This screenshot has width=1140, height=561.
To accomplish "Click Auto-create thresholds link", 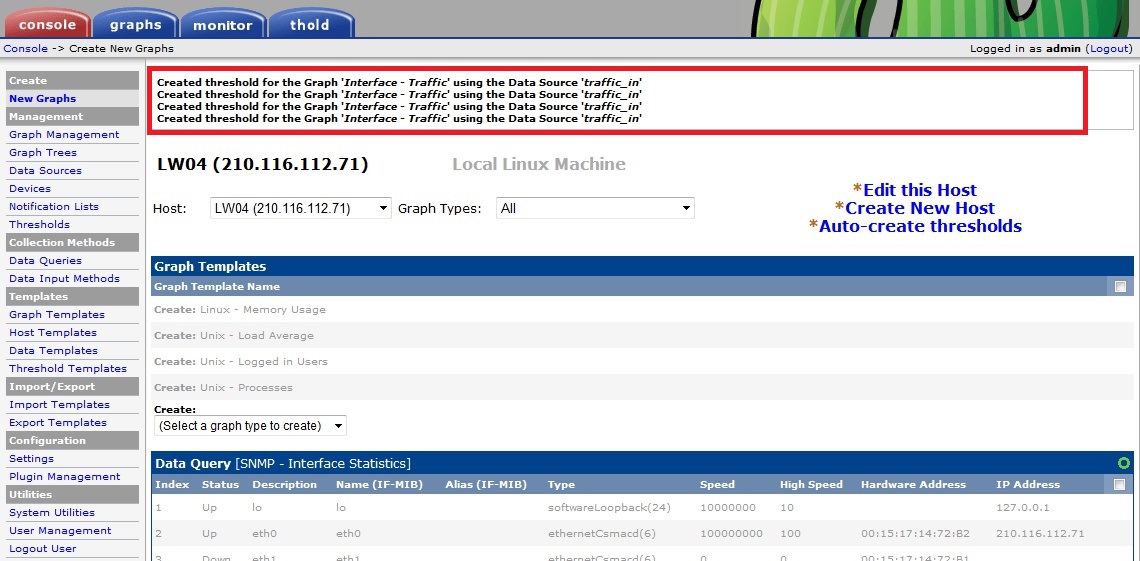I will (x=920, y=226).
